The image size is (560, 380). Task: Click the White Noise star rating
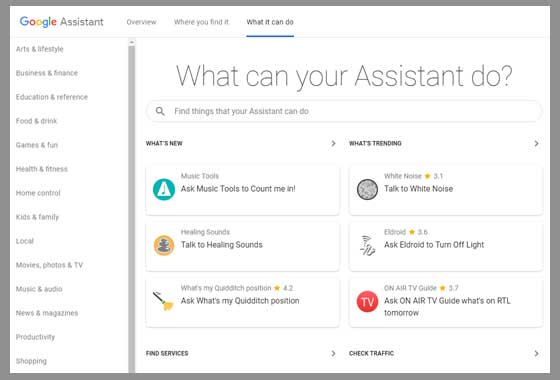(434, 176)
